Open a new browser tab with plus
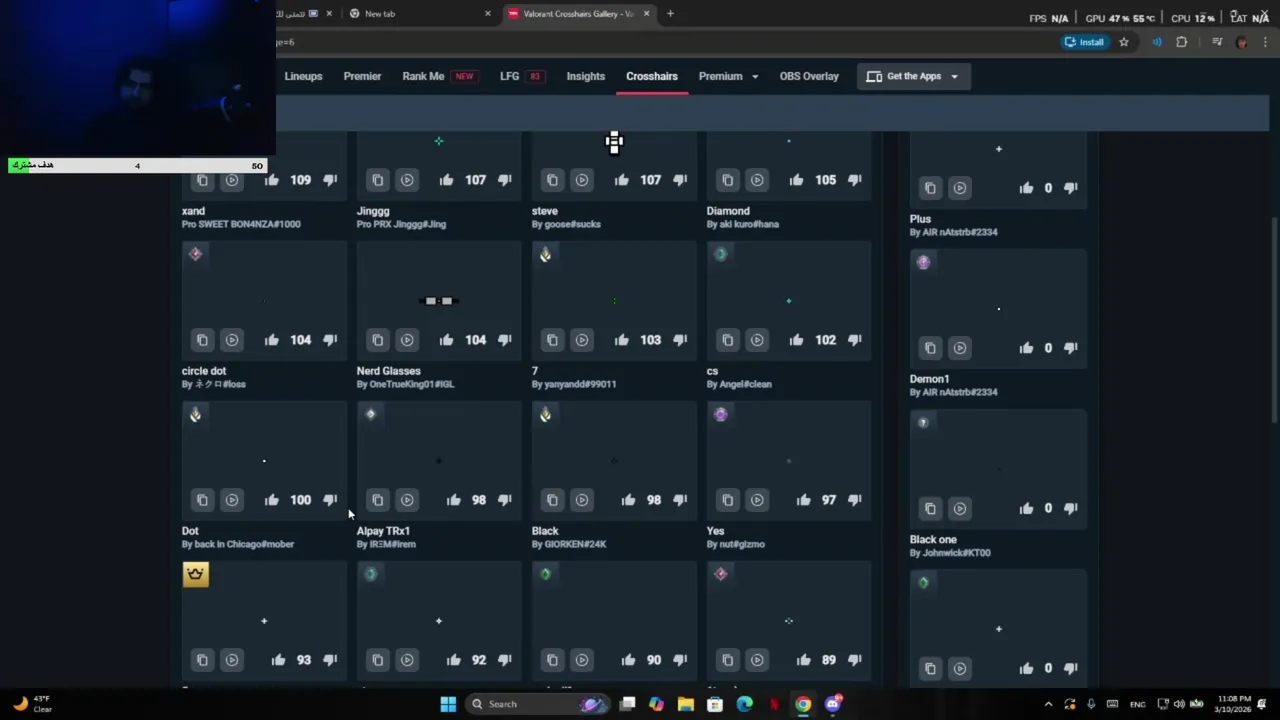The image size is (1280, 720). pos(670,14)
